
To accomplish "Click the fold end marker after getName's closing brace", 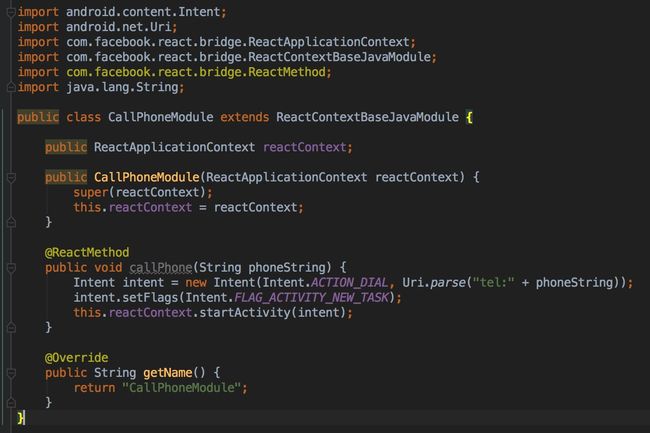I will point(11,402).
